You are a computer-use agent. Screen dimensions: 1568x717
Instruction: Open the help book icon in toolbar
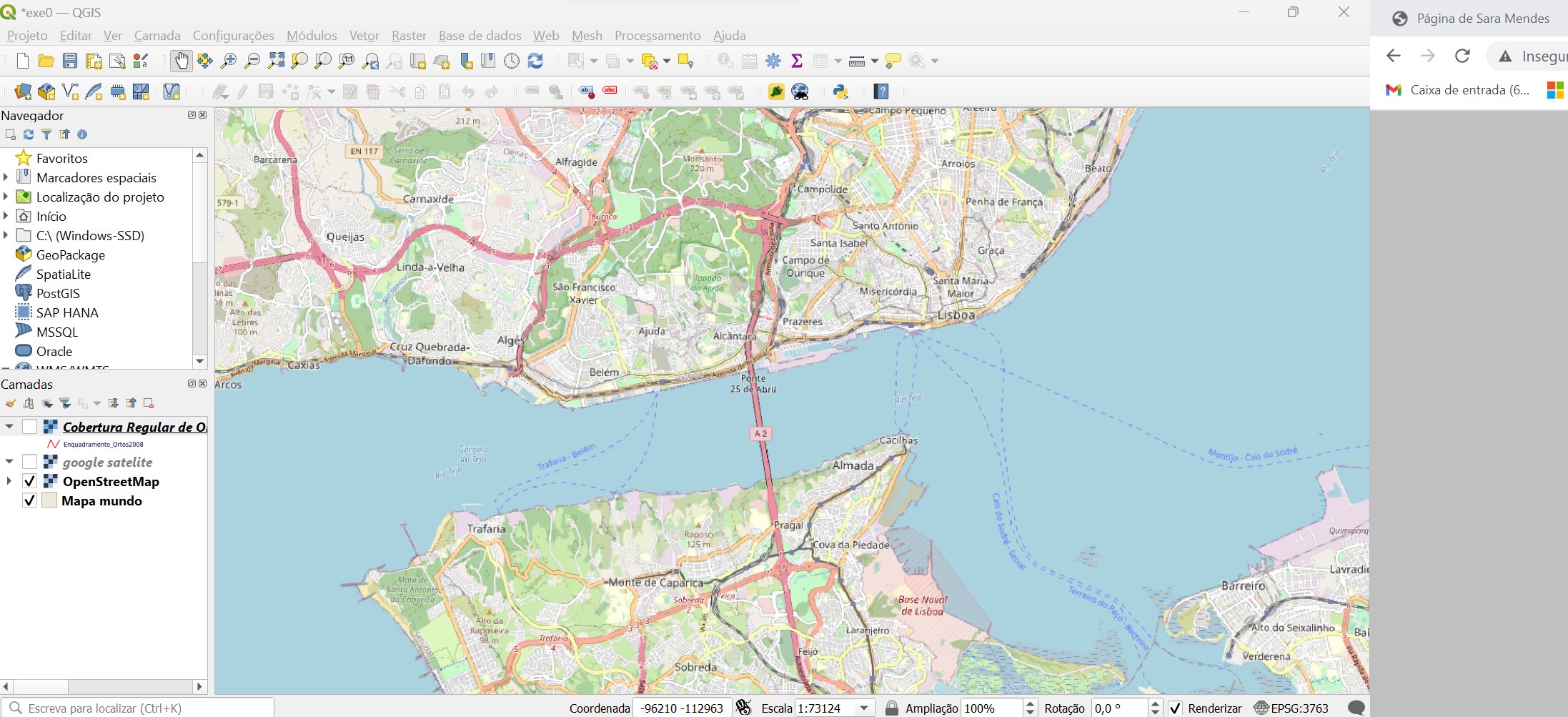pyautogui.click(x=882, y=92)
